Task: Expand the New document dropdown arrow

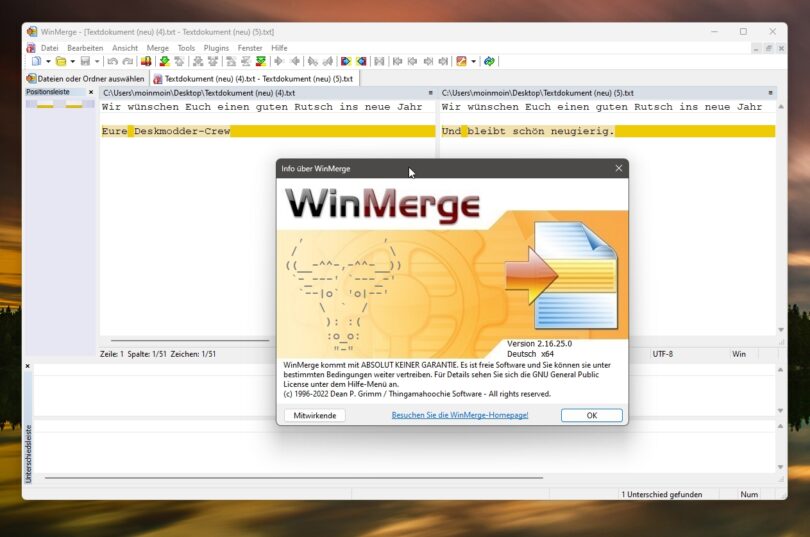Action: [x=47, y=62]
